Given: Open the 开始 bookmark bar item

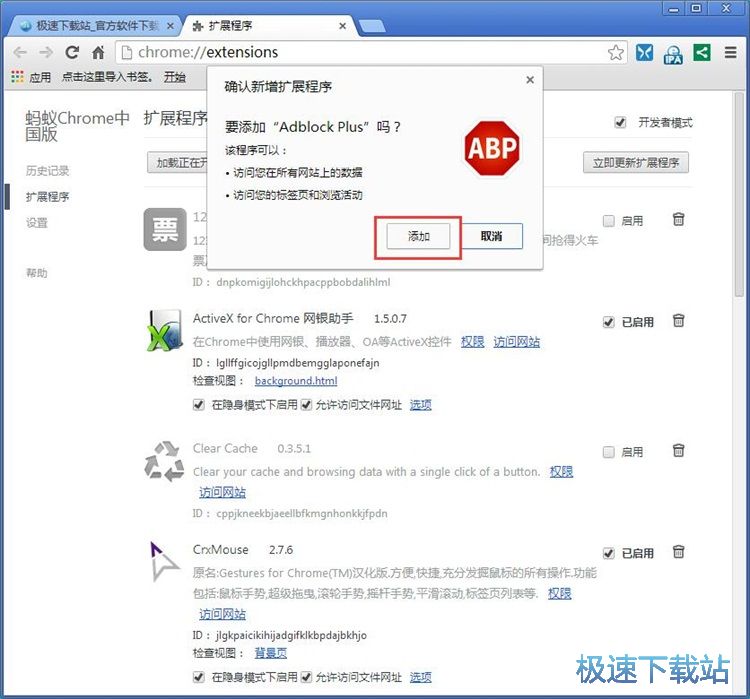Looking at the screenshot, I should point(175,77).
